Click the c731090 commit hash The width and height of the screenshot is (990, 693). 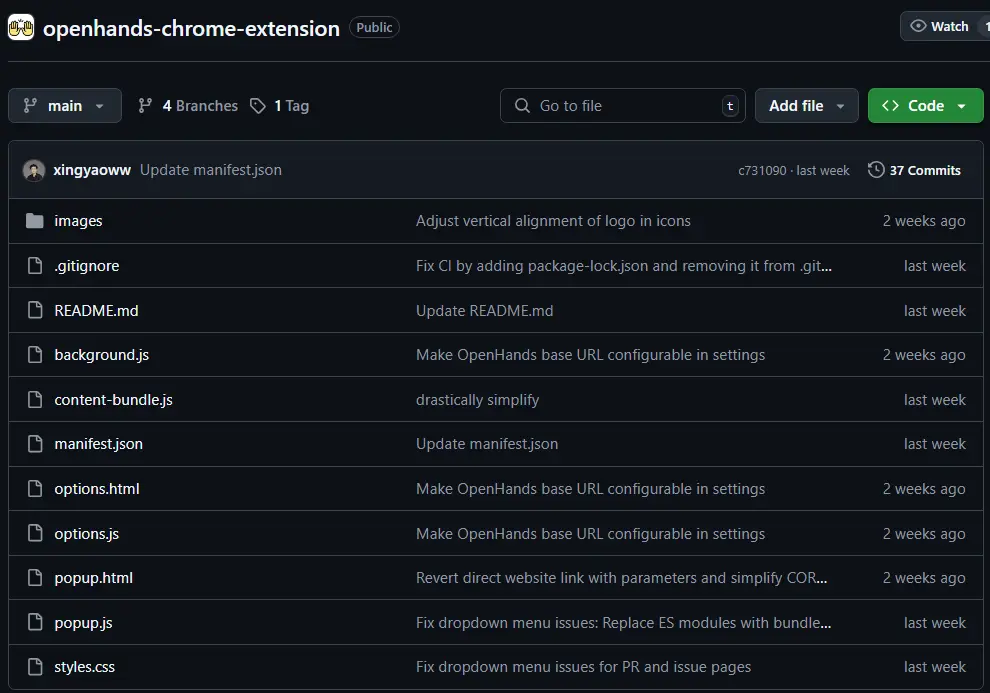[763, 171]
